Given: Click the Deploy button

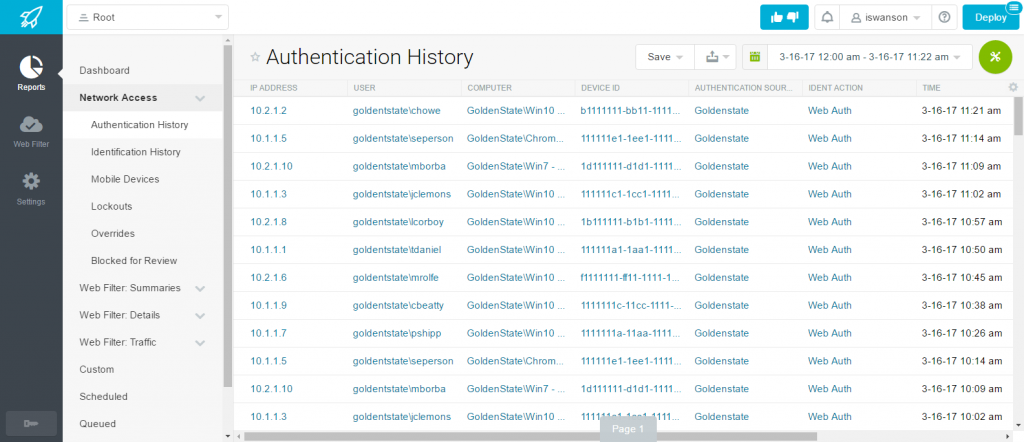Looking at the screenshot, I should pos(990,18).
